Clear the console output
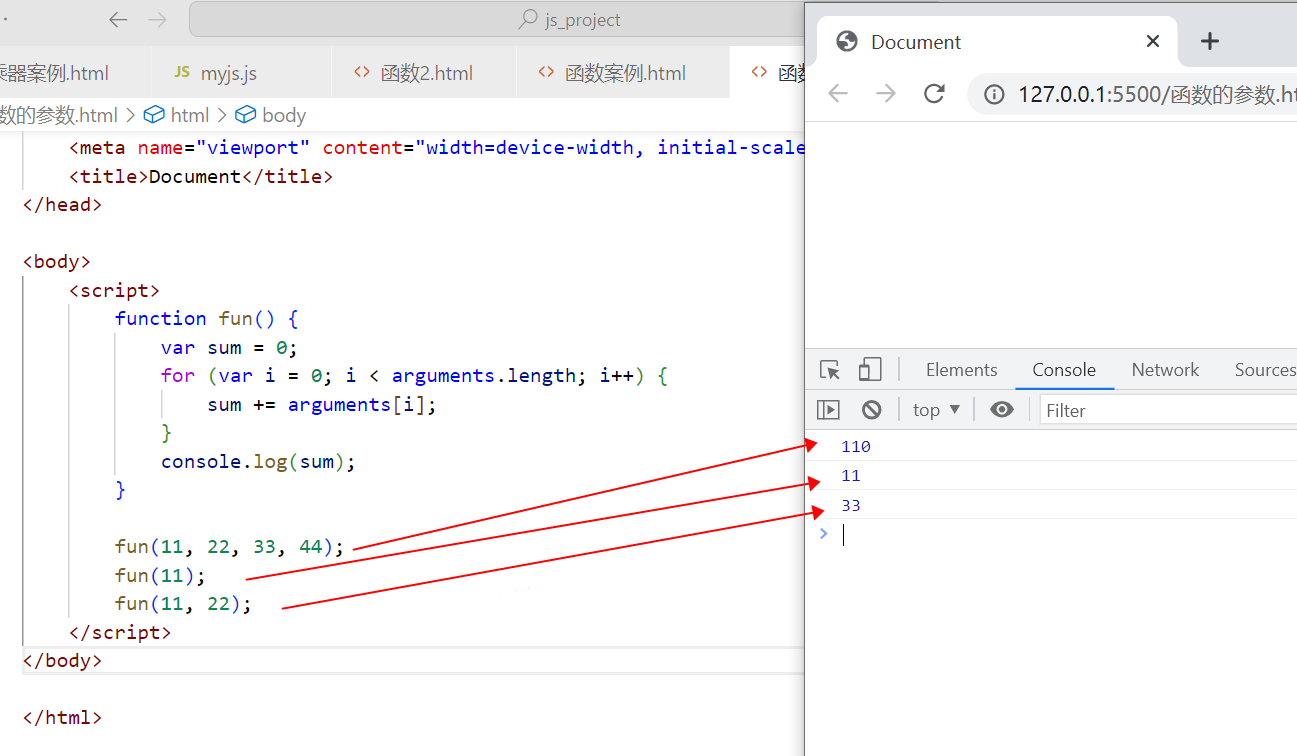Image resolution: width=1297 pixels, height=756 pixels. [871, 410]
